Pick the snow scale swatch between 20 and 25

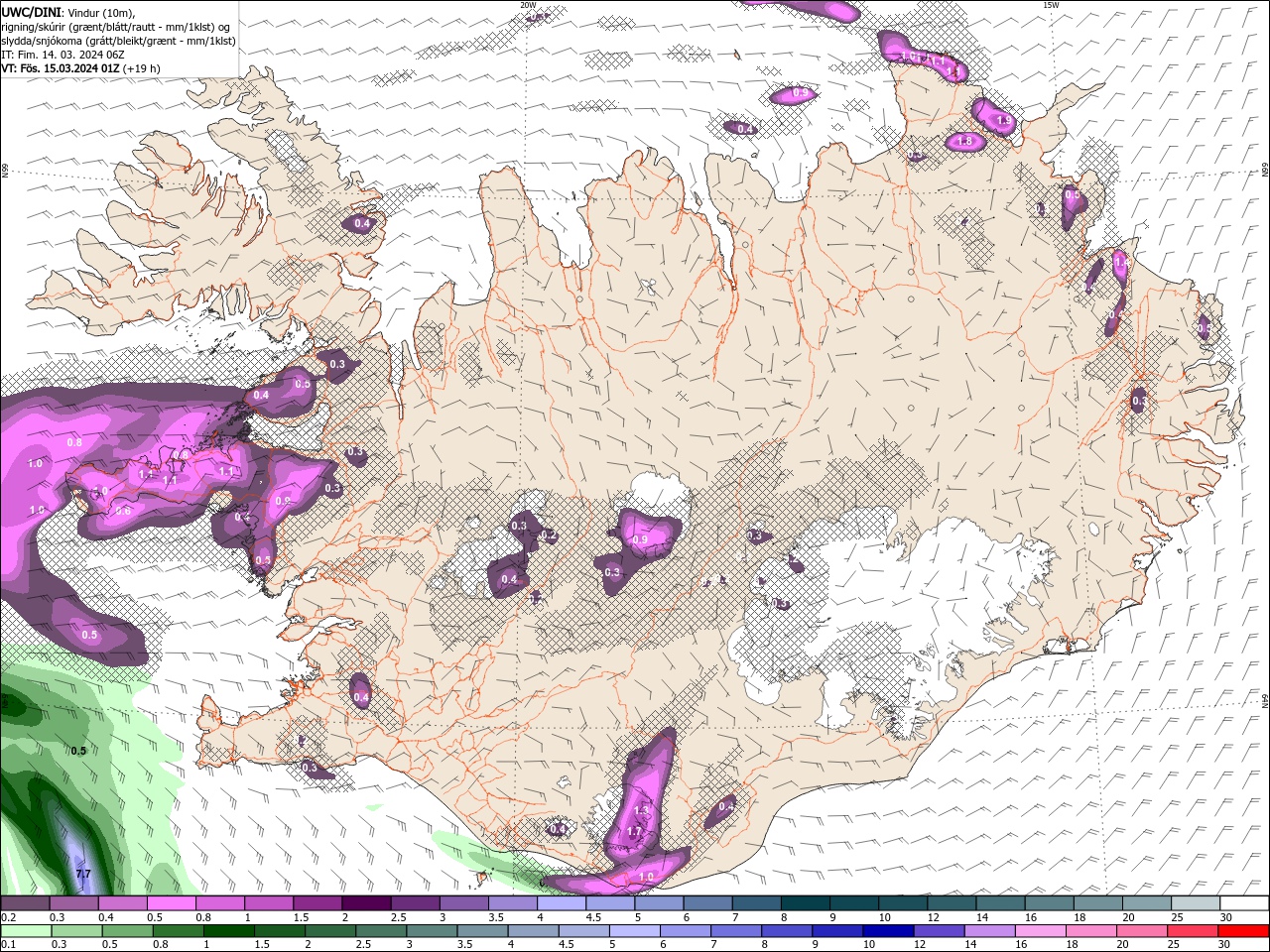(1148, 903)
